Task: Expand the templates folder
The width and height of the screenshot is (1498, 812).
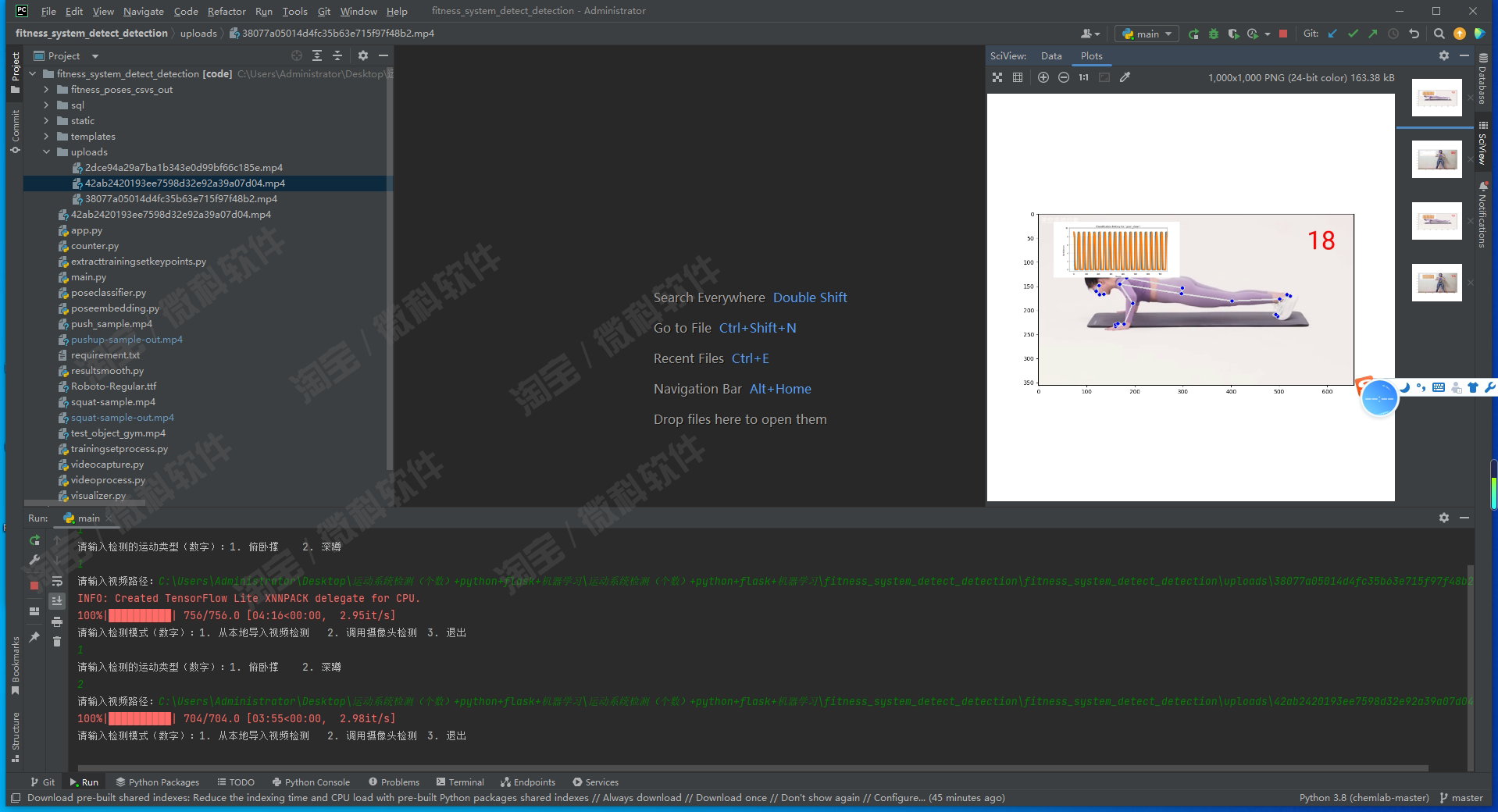Action: coord(47,136)
